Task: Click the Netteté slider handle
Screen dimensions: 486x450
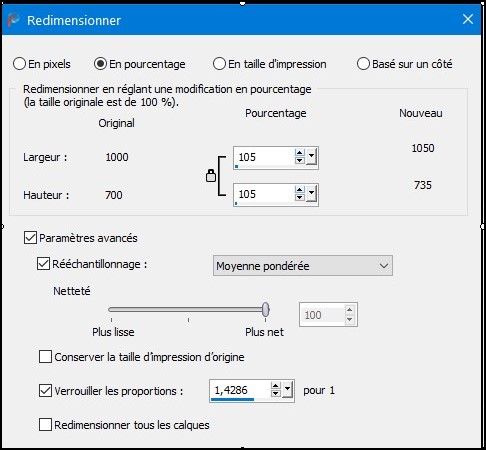Action: pyautogui.click(x=266, y=310)
